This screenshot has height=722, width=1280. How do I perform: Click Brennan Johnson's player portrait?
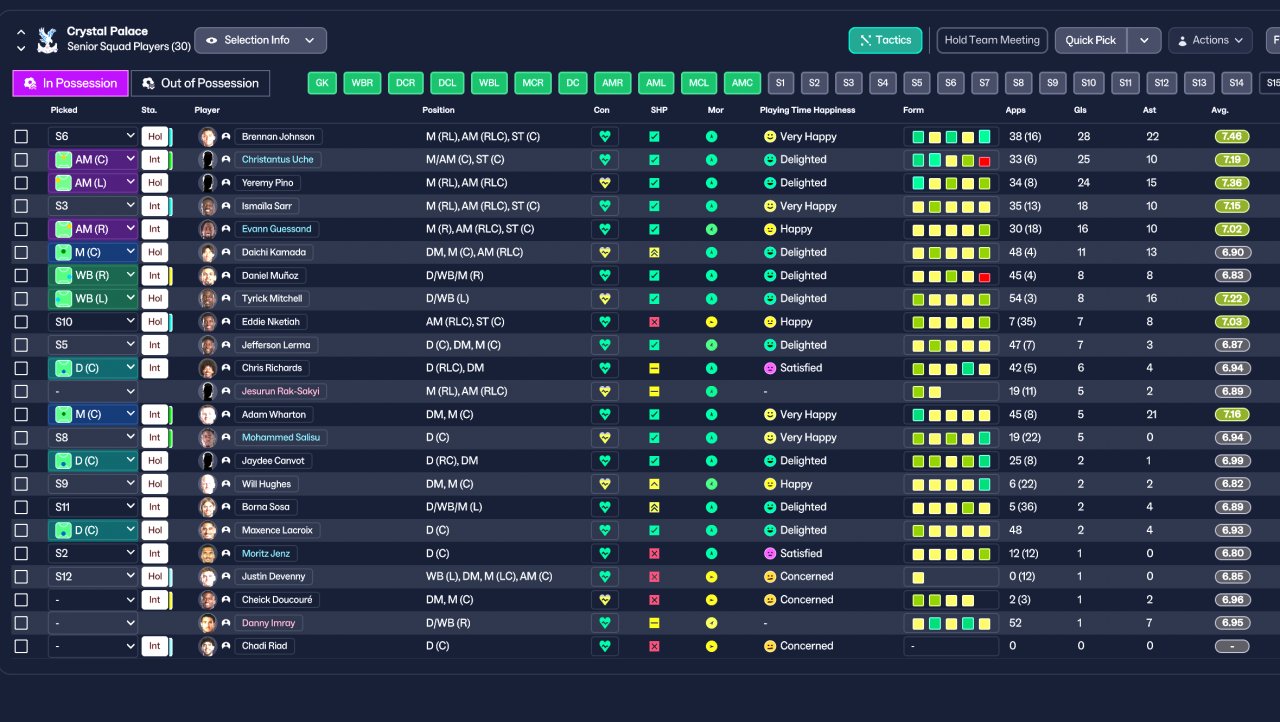pos(208,137)
